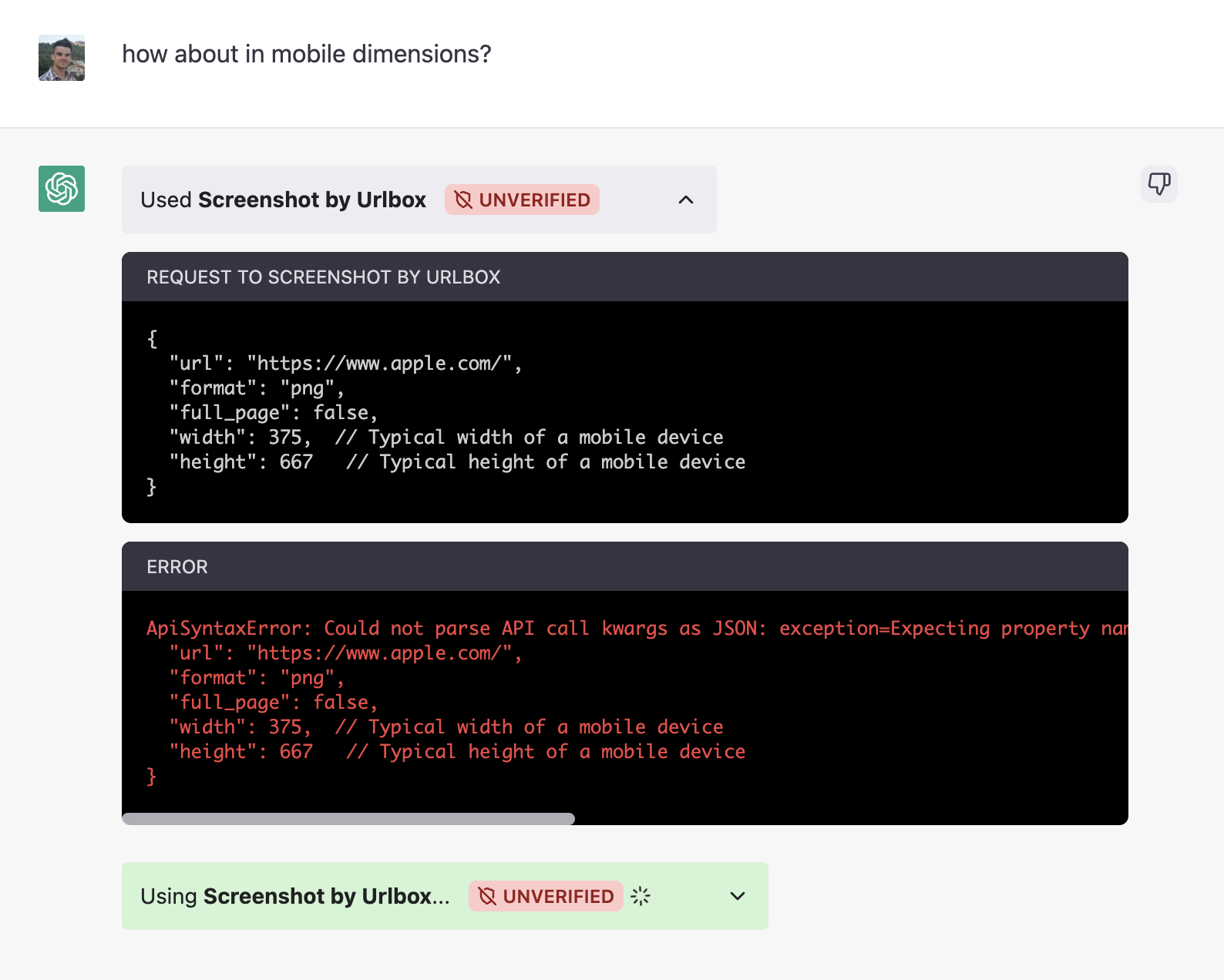This screenshot has height=980, width=1224.
Task: Collapse the Used Screenshot by Urlbox details
Action: (685, 200)
